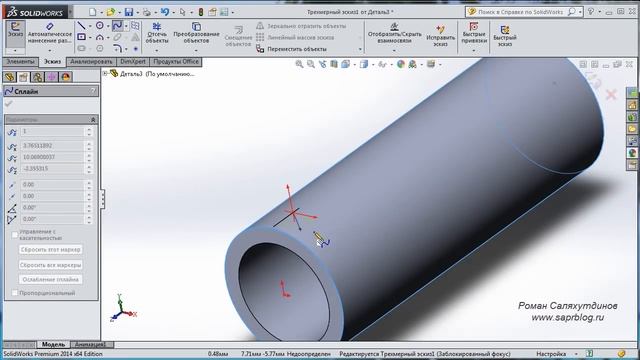
Task: Toggle Пропорциональный checkbox
Action: pyautogui.click(x=15, y=293)
